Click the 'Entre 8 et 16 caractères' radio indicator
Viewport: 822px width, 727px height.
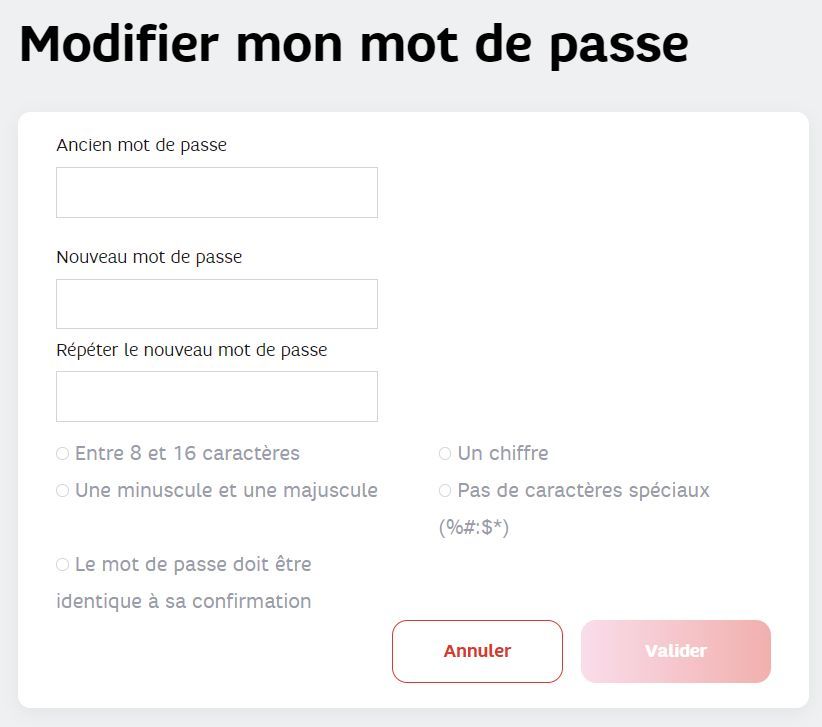pyautogui.click(x=61, y=453)
